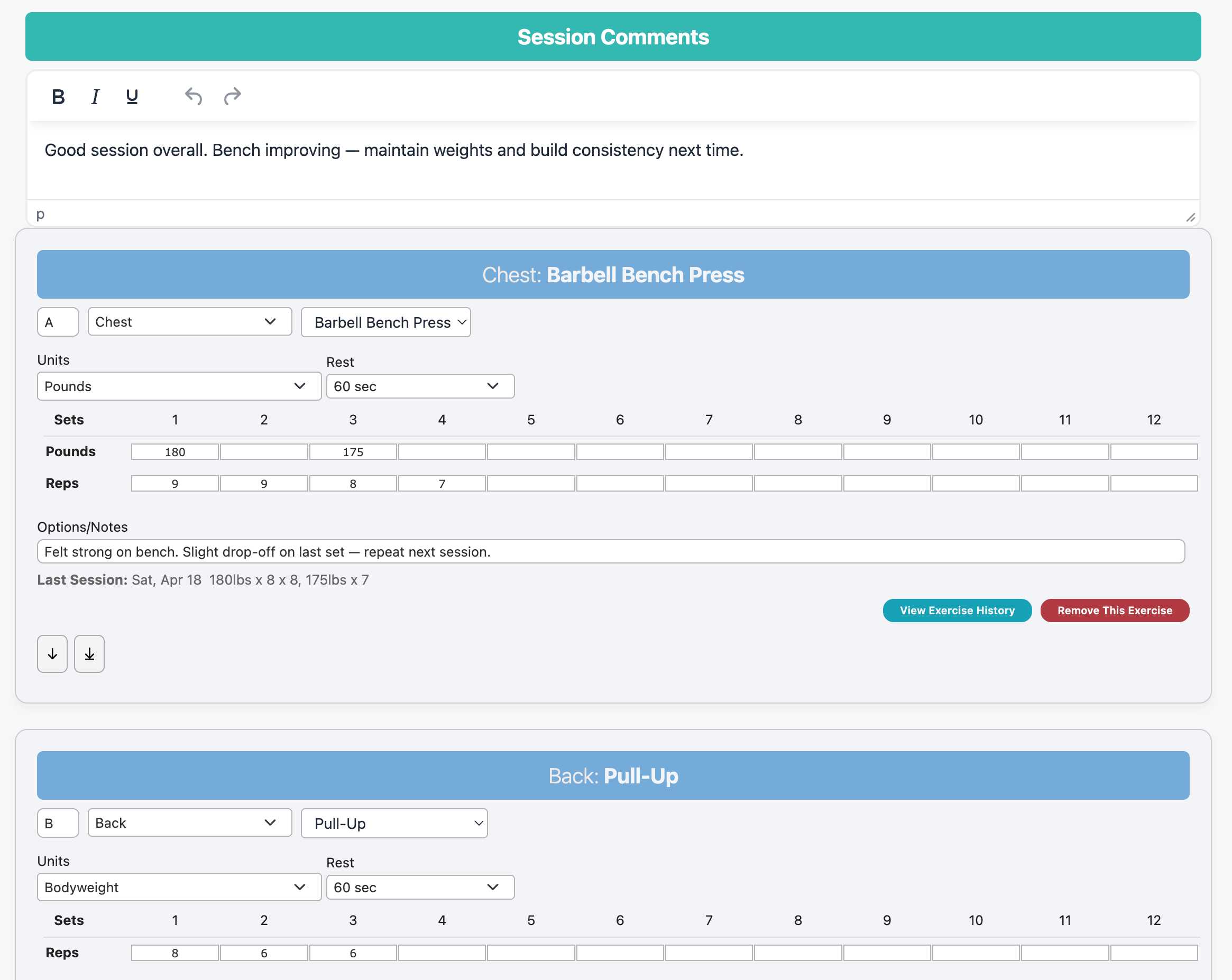The height and width of the screenshot is (980, 1232).
Task: Click the order field containing A
Action: [58, 322]
